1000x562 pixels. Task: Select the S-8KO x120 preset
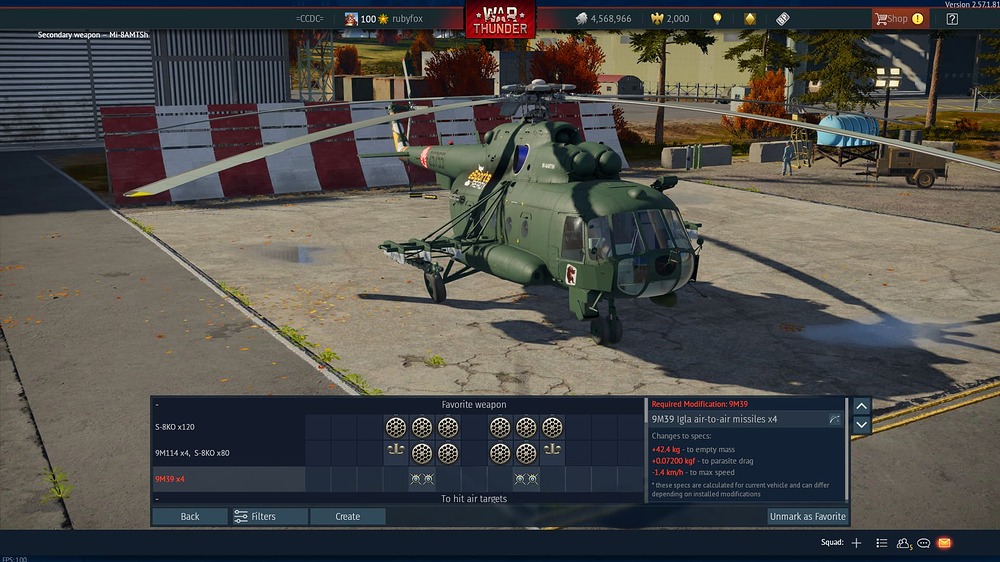click(x=228, y=427)
